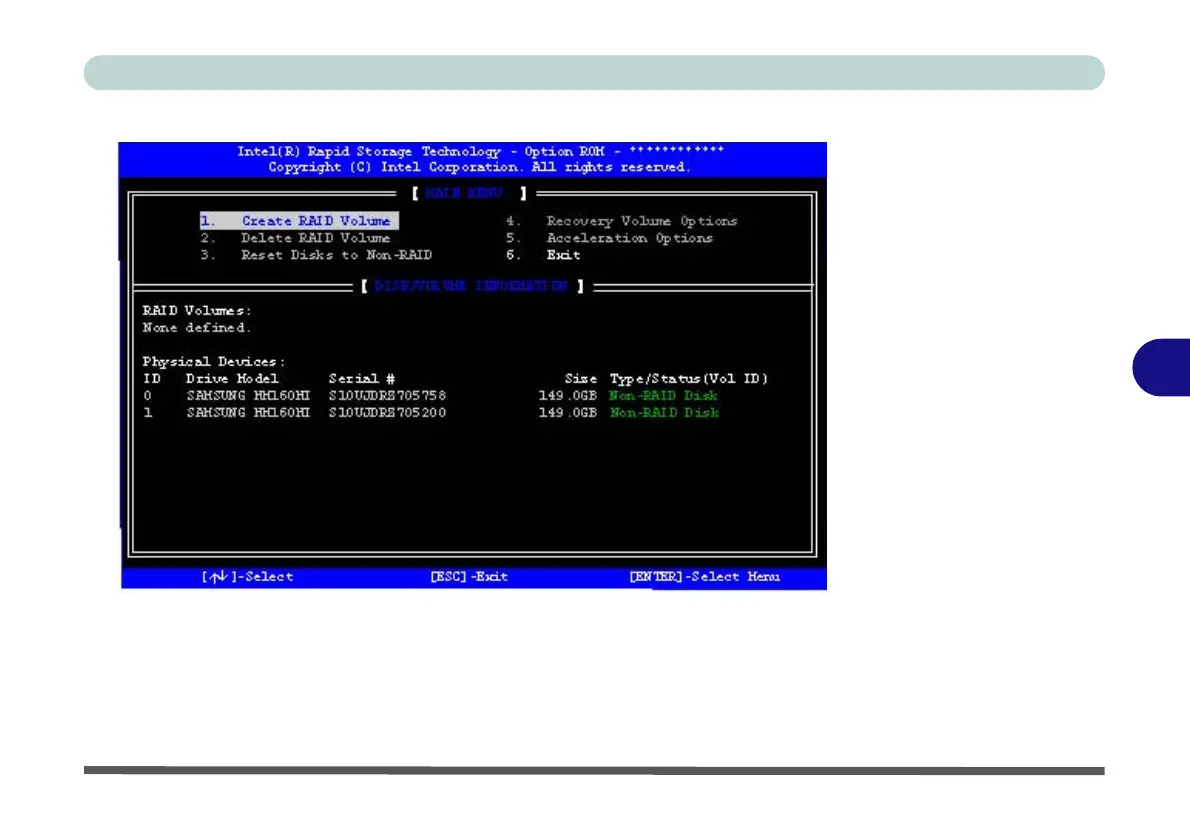Click the 'Size' column header

pos(581,378)
